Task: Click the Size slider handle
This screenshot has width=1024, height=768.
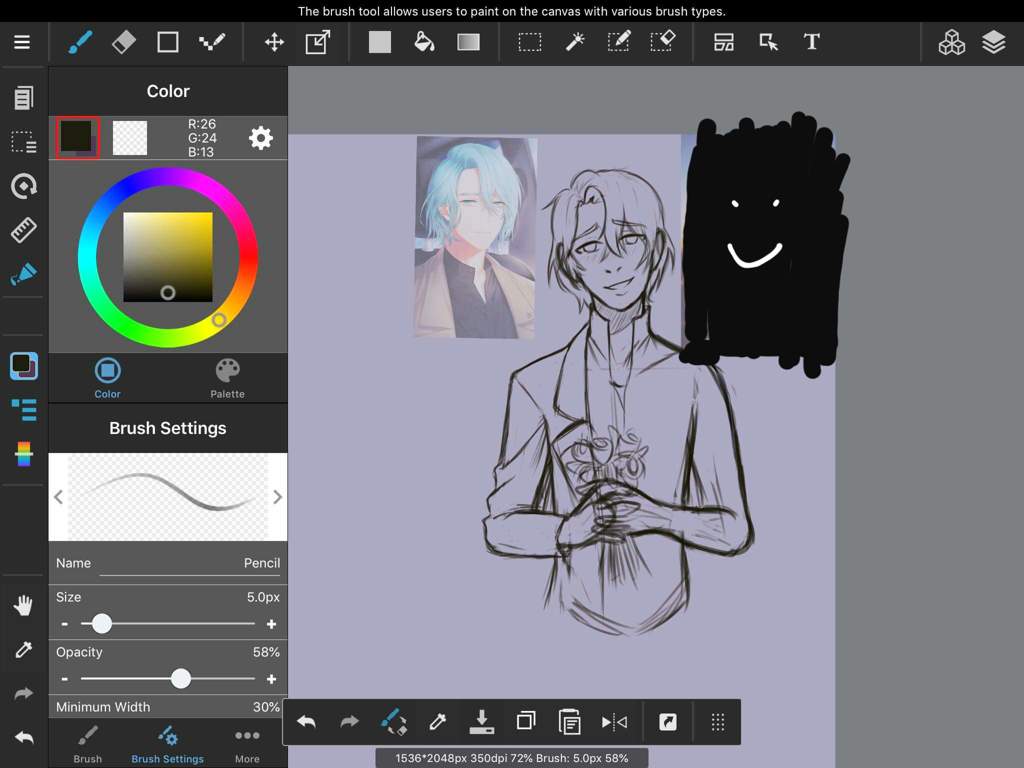Action: (101, 624)
